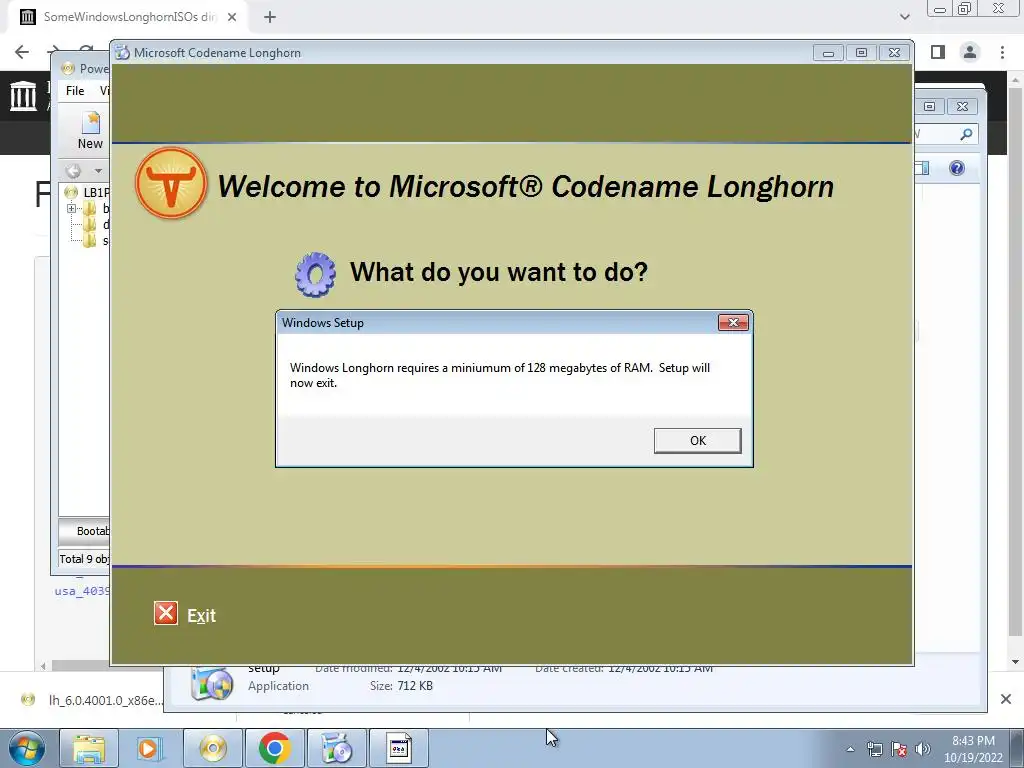The image size is (1024, 768).
Task: Click the Longhorn bull logo
Action: point(171,183)
